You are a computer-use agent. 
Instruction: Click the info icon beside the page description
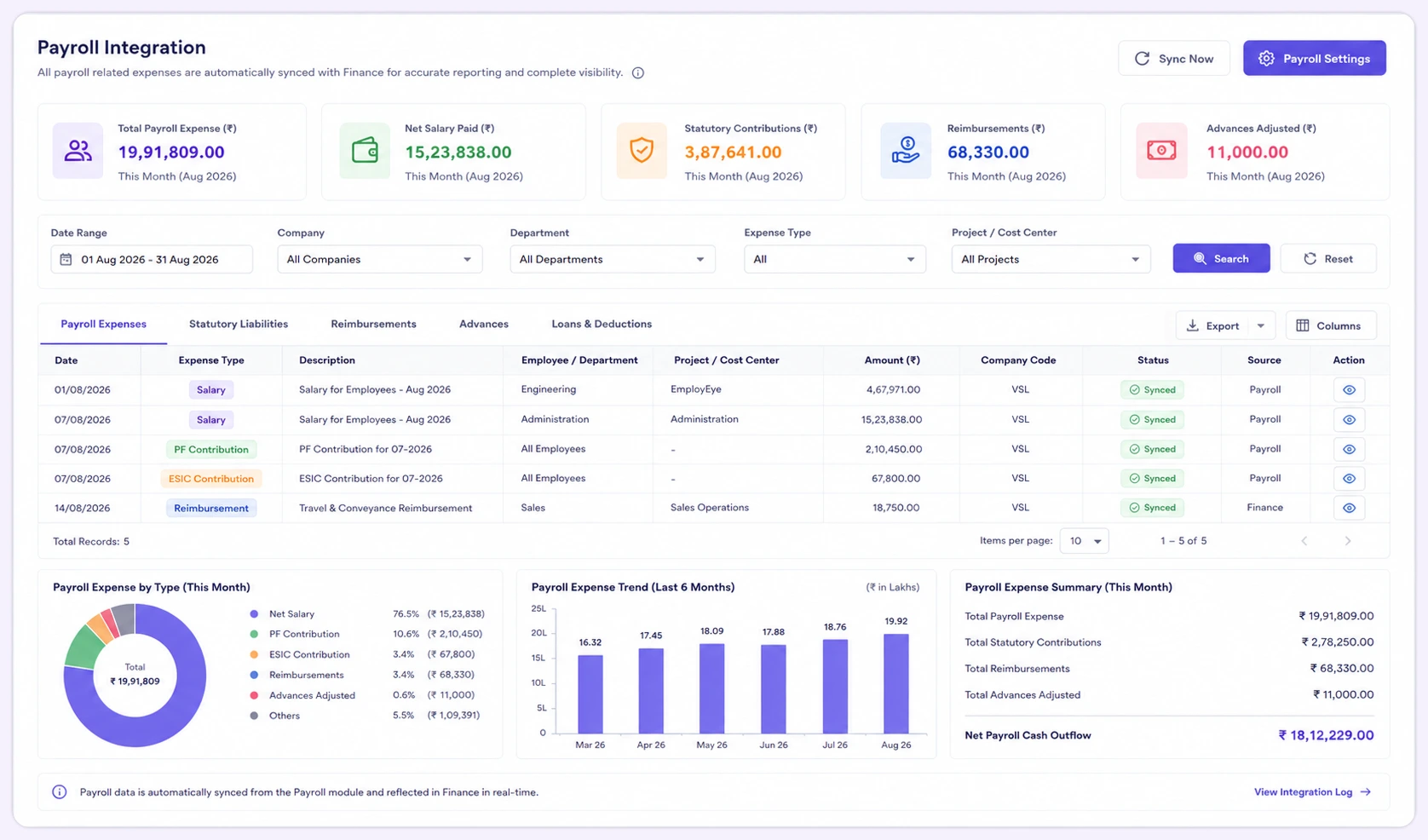(x=637, y=73)
